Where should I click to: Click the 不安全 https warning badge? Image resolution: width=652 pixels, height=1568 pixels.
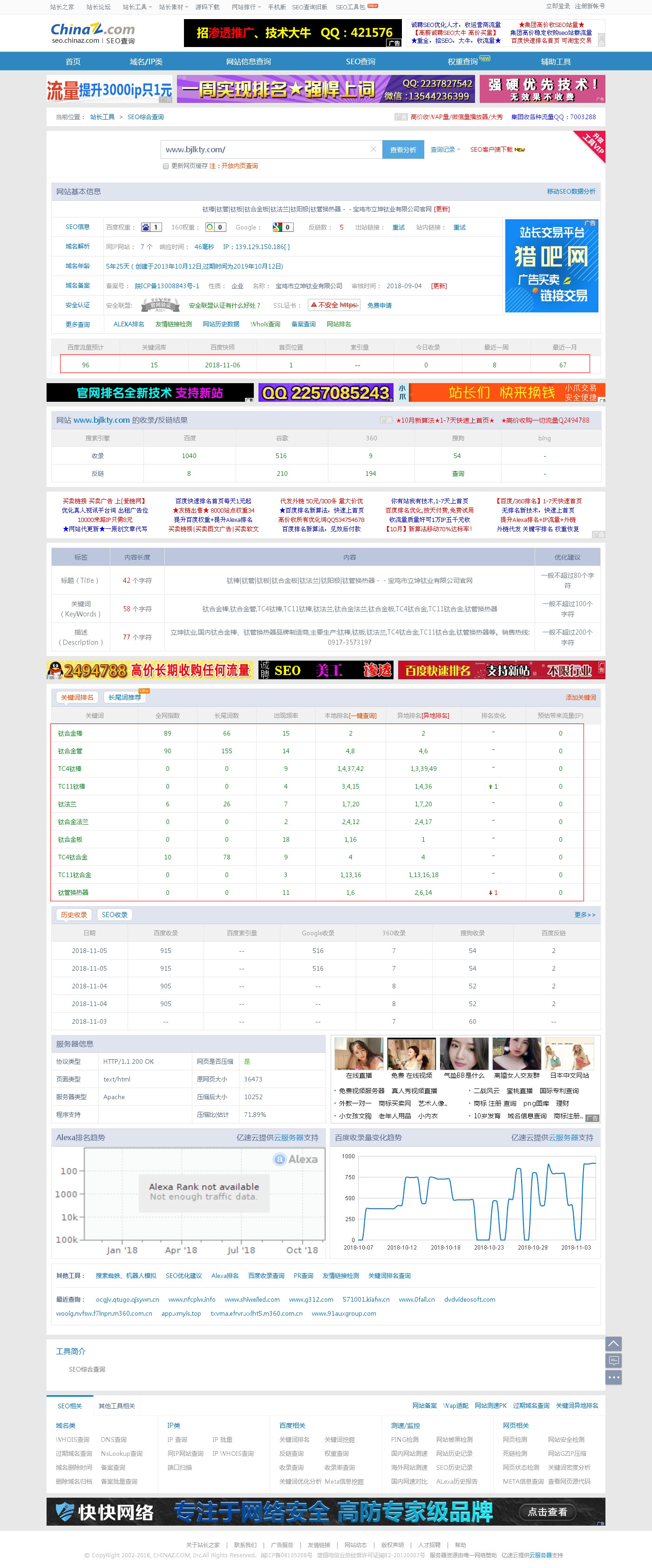[x=334, y=305]
